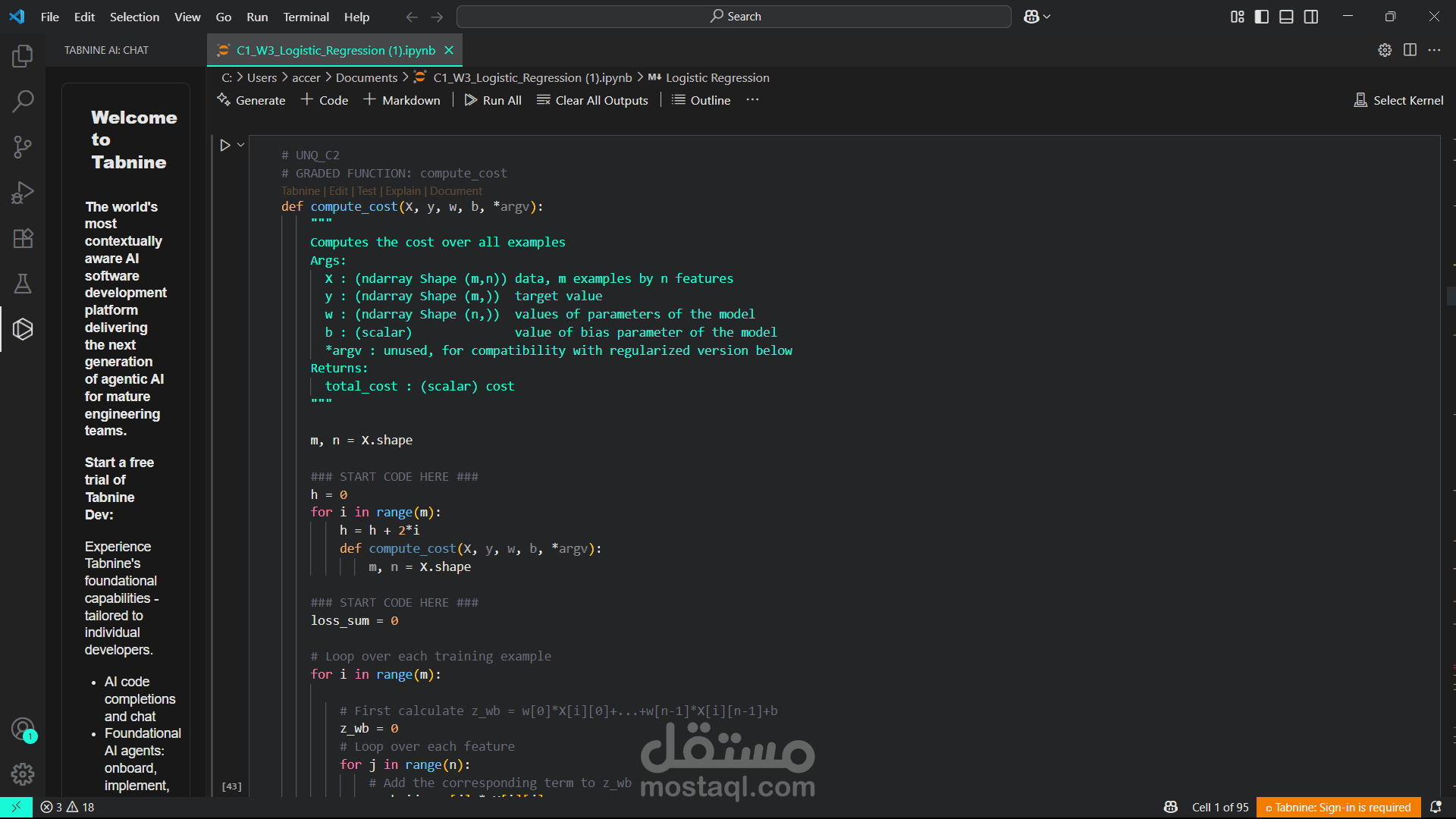Open the Selection menu
1456x819 pixels.
coord(134,17)
